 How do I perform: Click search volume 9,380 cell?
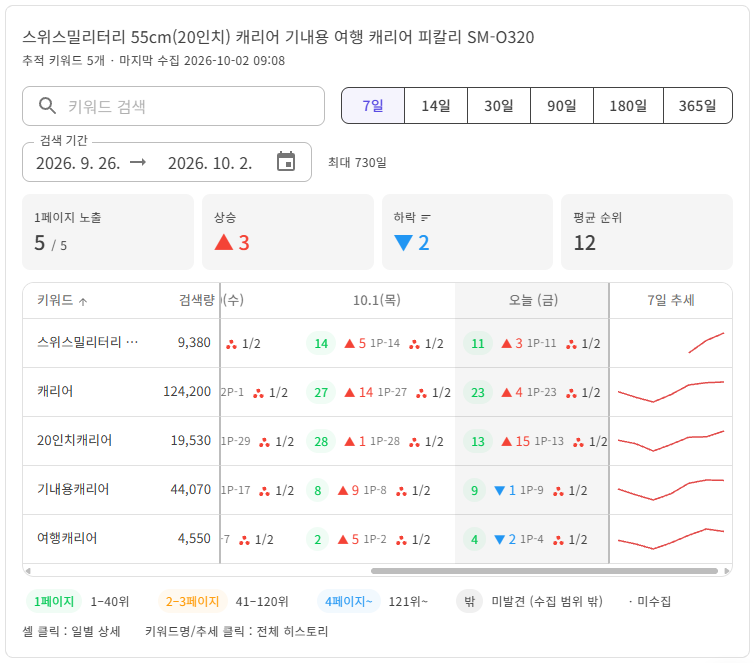194,342
